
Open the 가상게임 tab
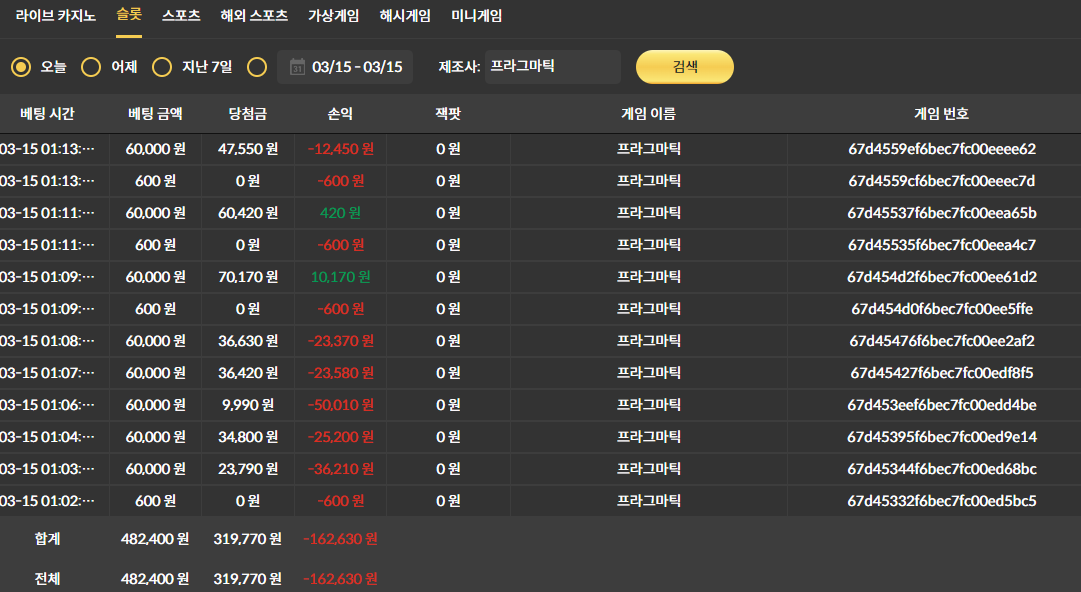[x=334, y=16]
